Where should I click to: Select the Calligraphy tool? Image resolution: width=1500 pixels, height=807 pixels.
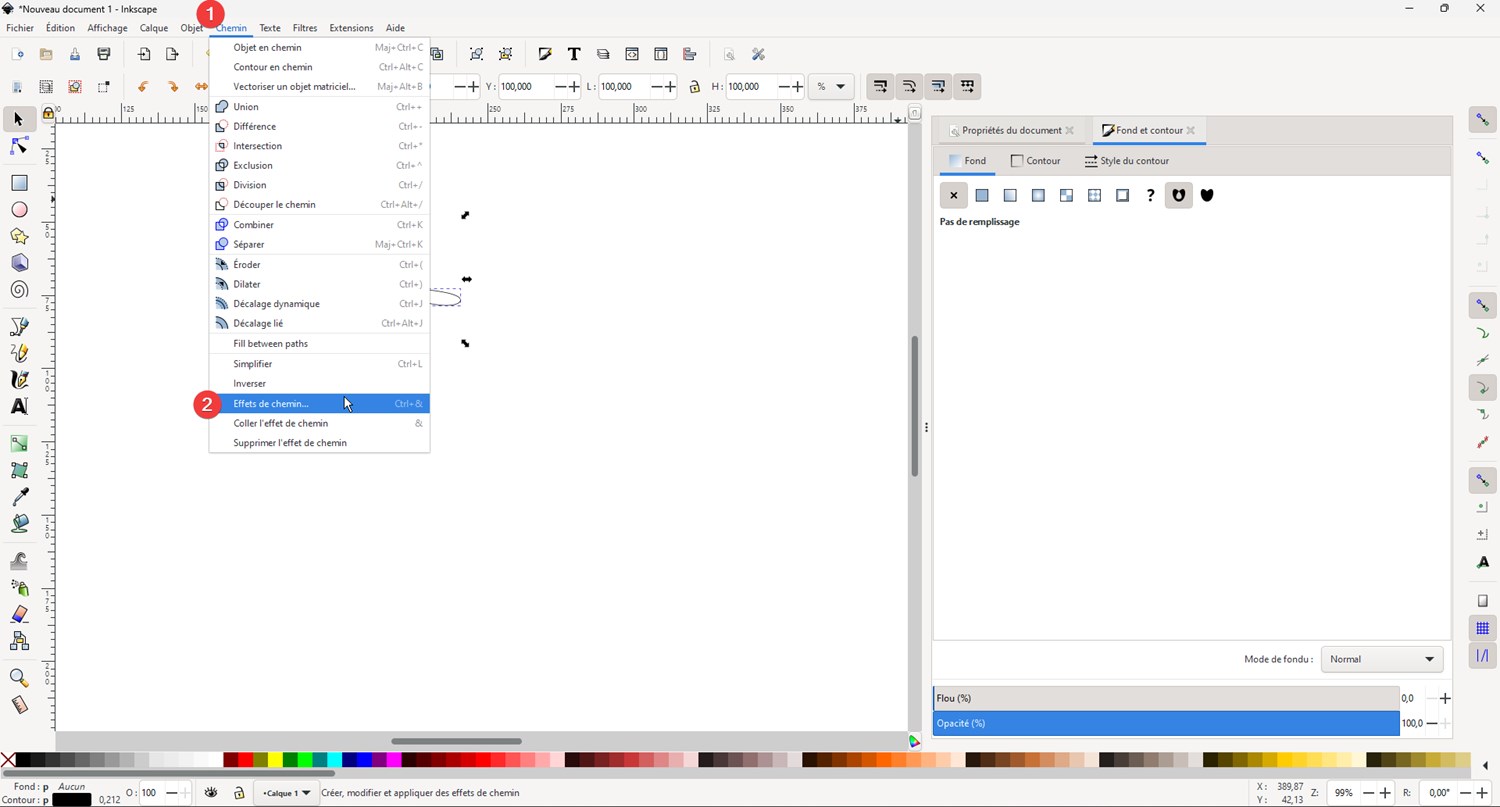18,380
